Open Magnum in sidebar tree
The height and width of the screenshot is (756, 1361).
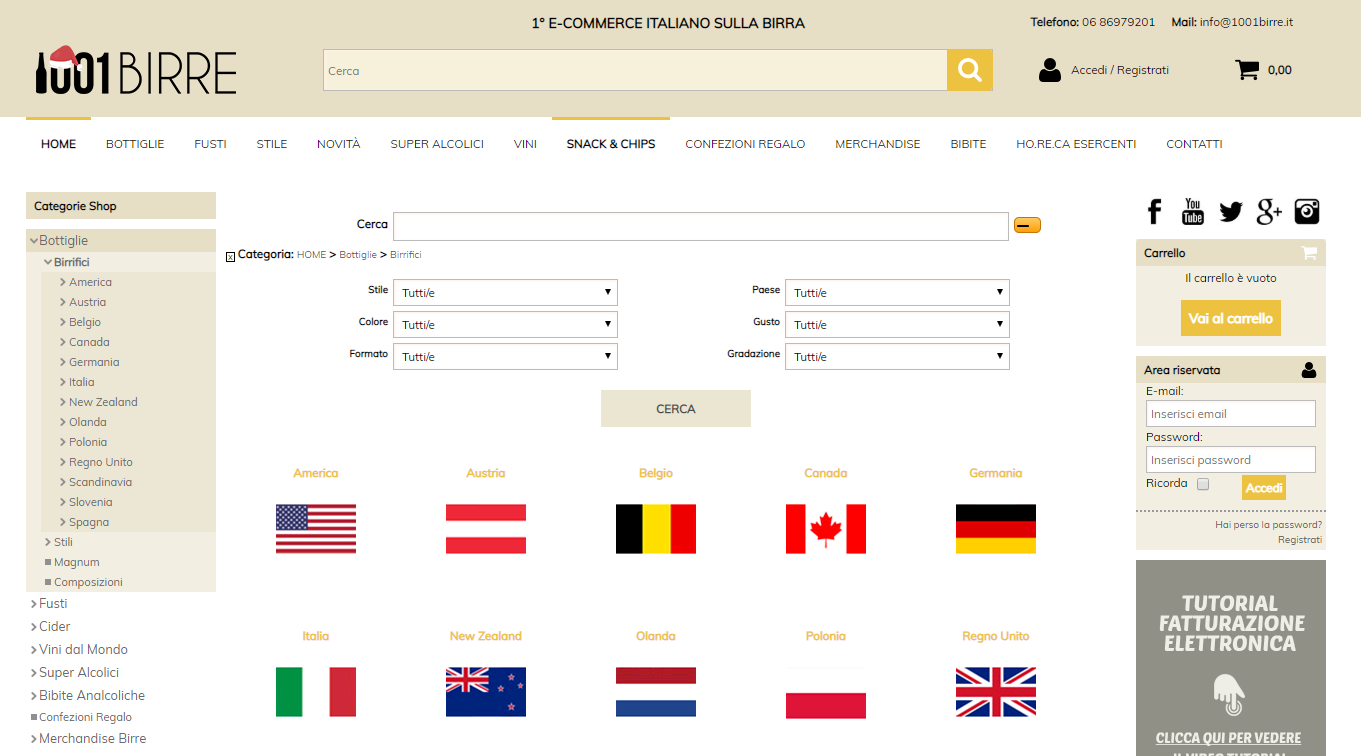76,562
